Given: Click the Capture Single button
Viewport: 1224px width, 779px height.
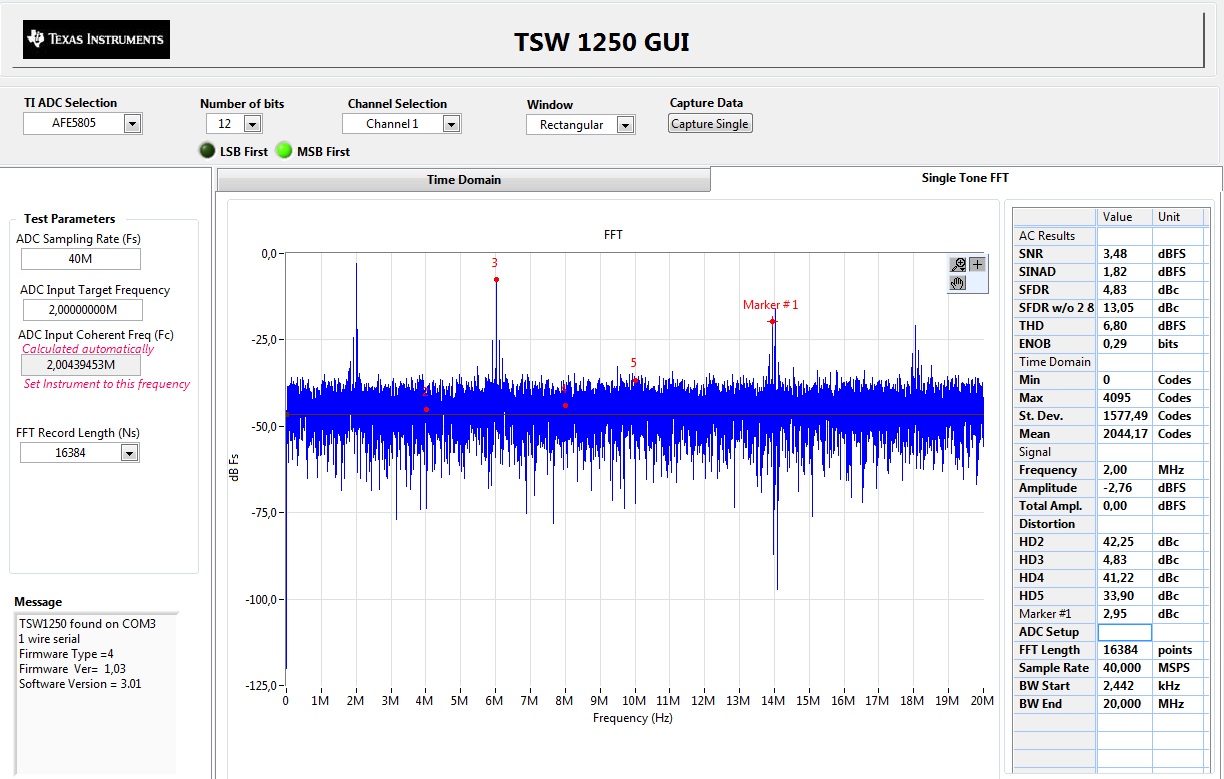Looking at the screenshot, I should click(x=710, y=124).
